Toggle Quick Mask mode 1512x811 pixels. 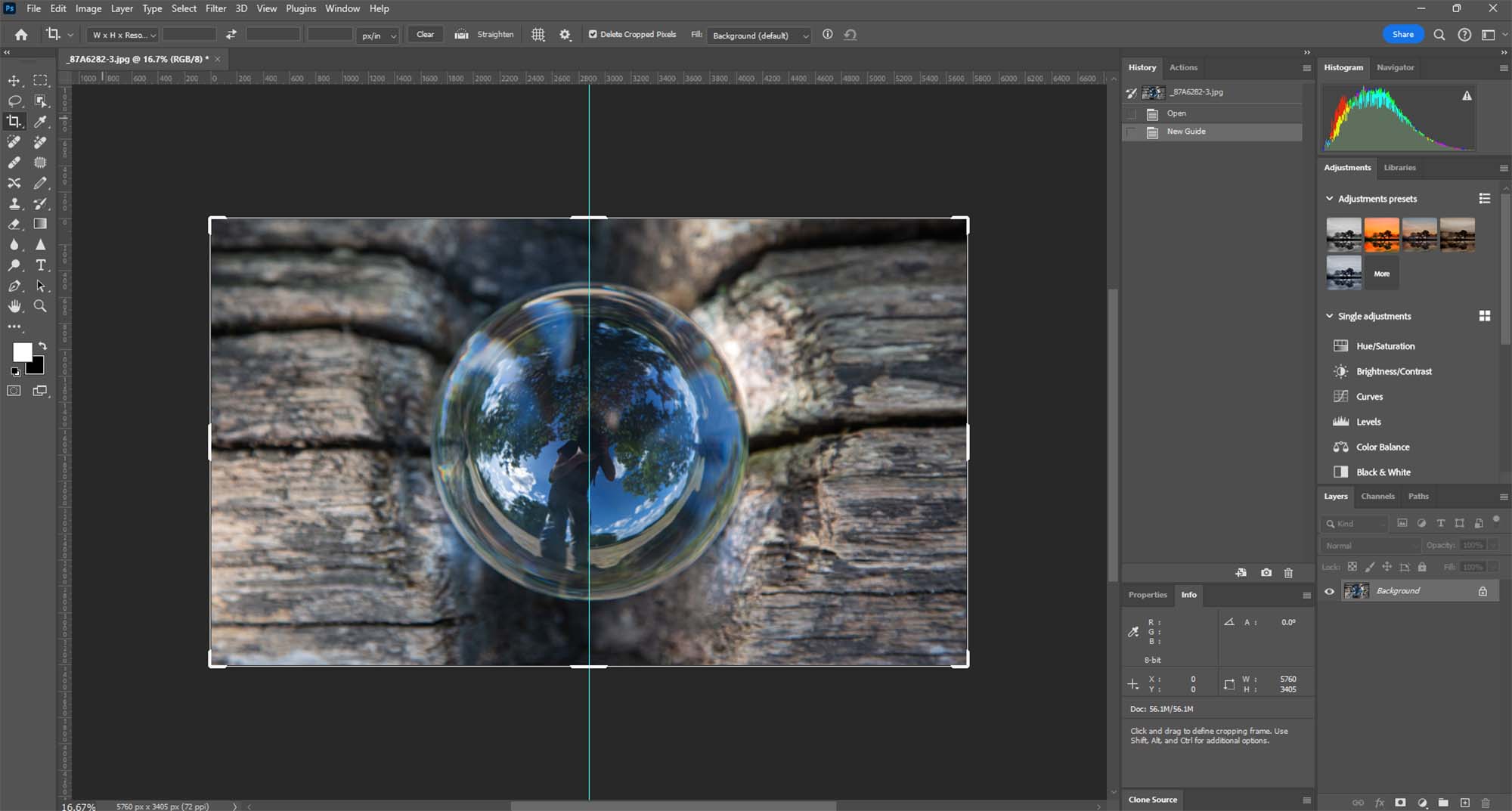(14, 391)
